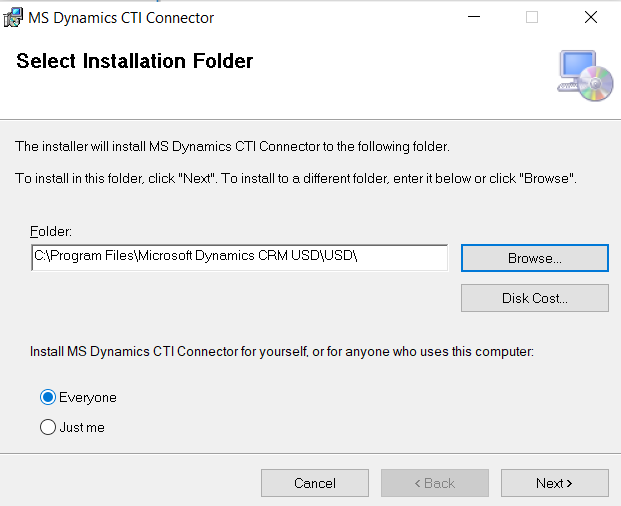
Task: Close the installer with the X button
Action: [x=589, y=17]
